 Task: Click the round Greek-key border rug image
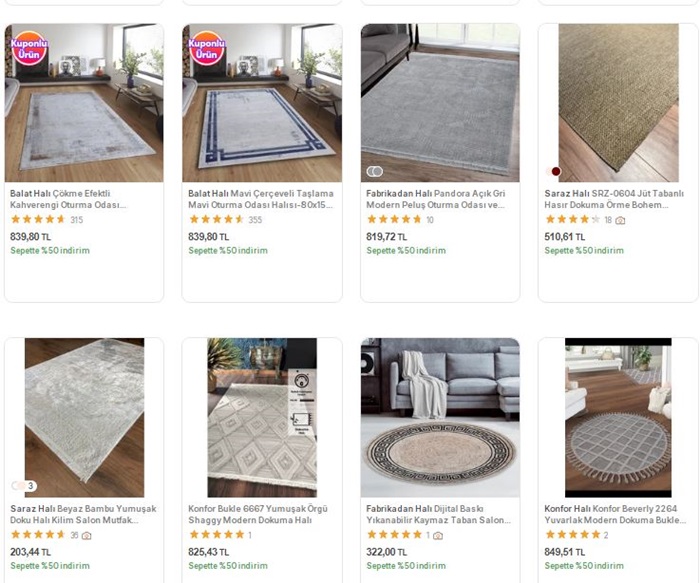coord(440,417)
